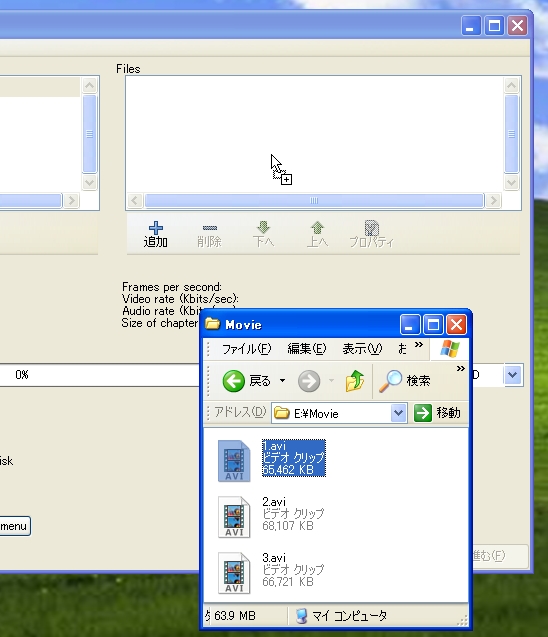Open the 検索 search magnifier

point(390,381)
